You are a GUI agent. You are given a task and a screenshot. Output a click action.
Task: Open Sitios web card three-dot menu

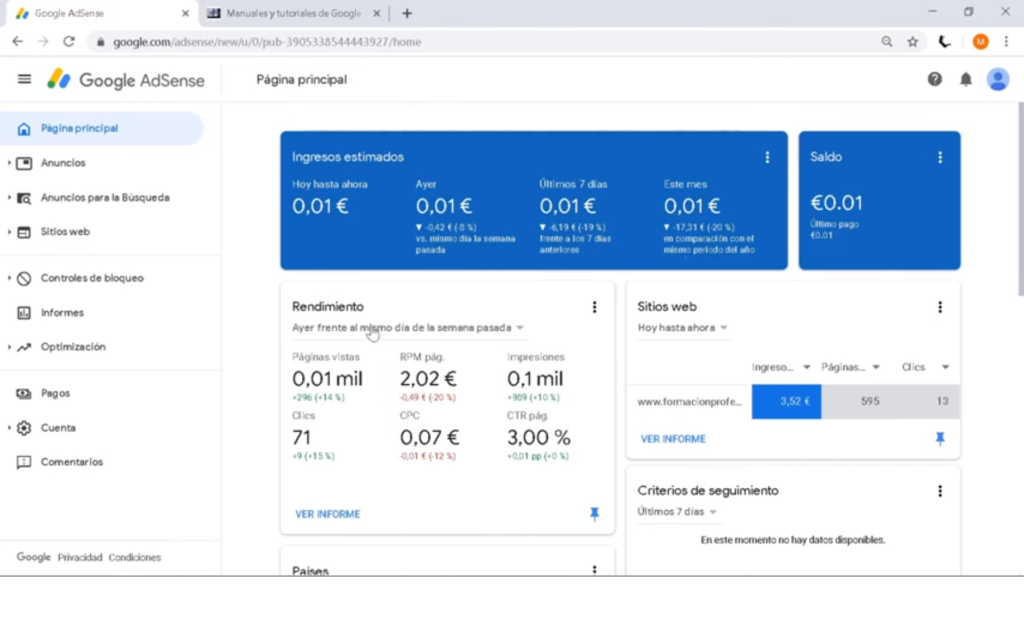click(x=940, y=307)
